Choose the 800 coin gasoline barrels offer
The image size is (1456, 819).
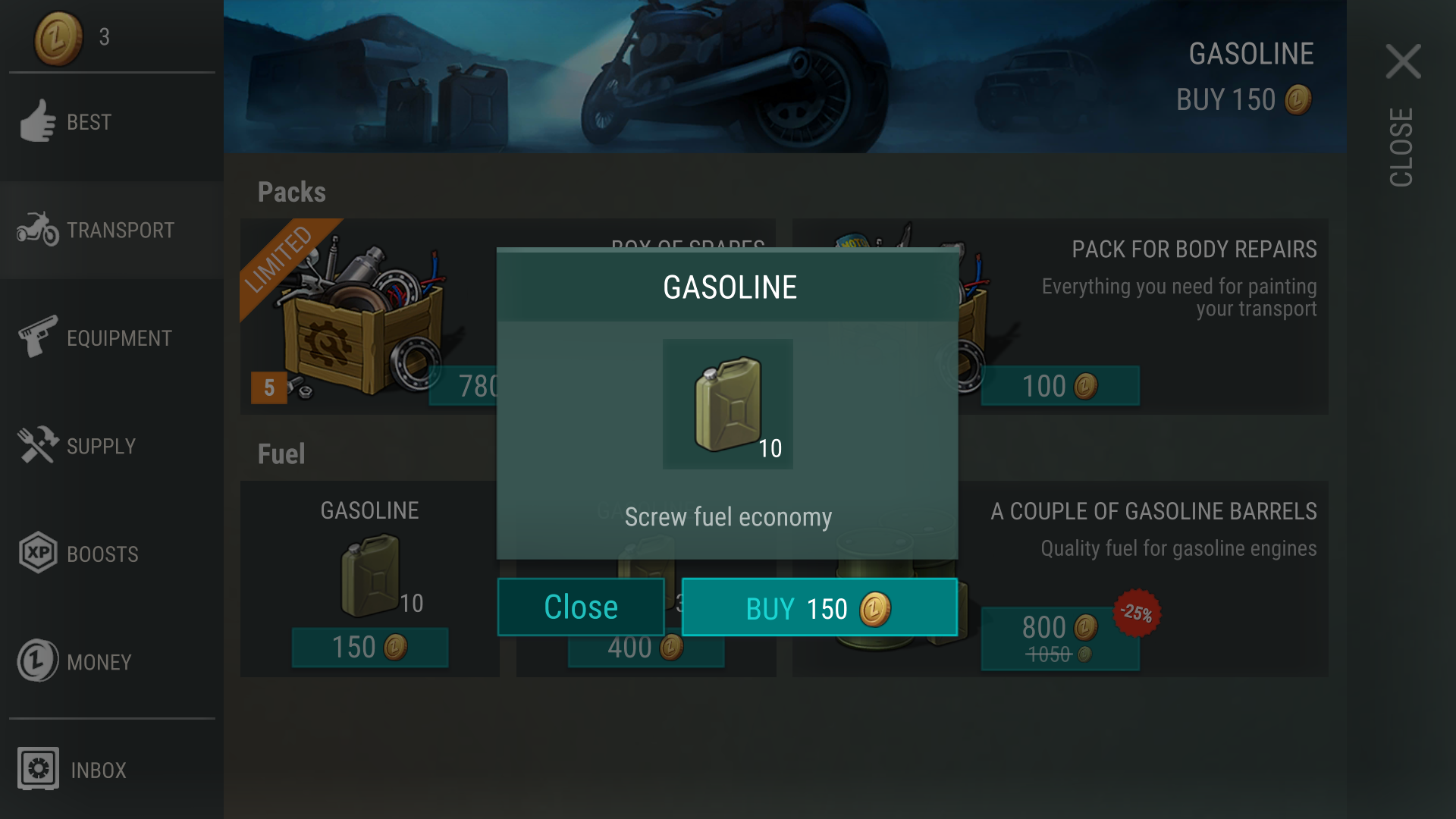click(1060, 638)
